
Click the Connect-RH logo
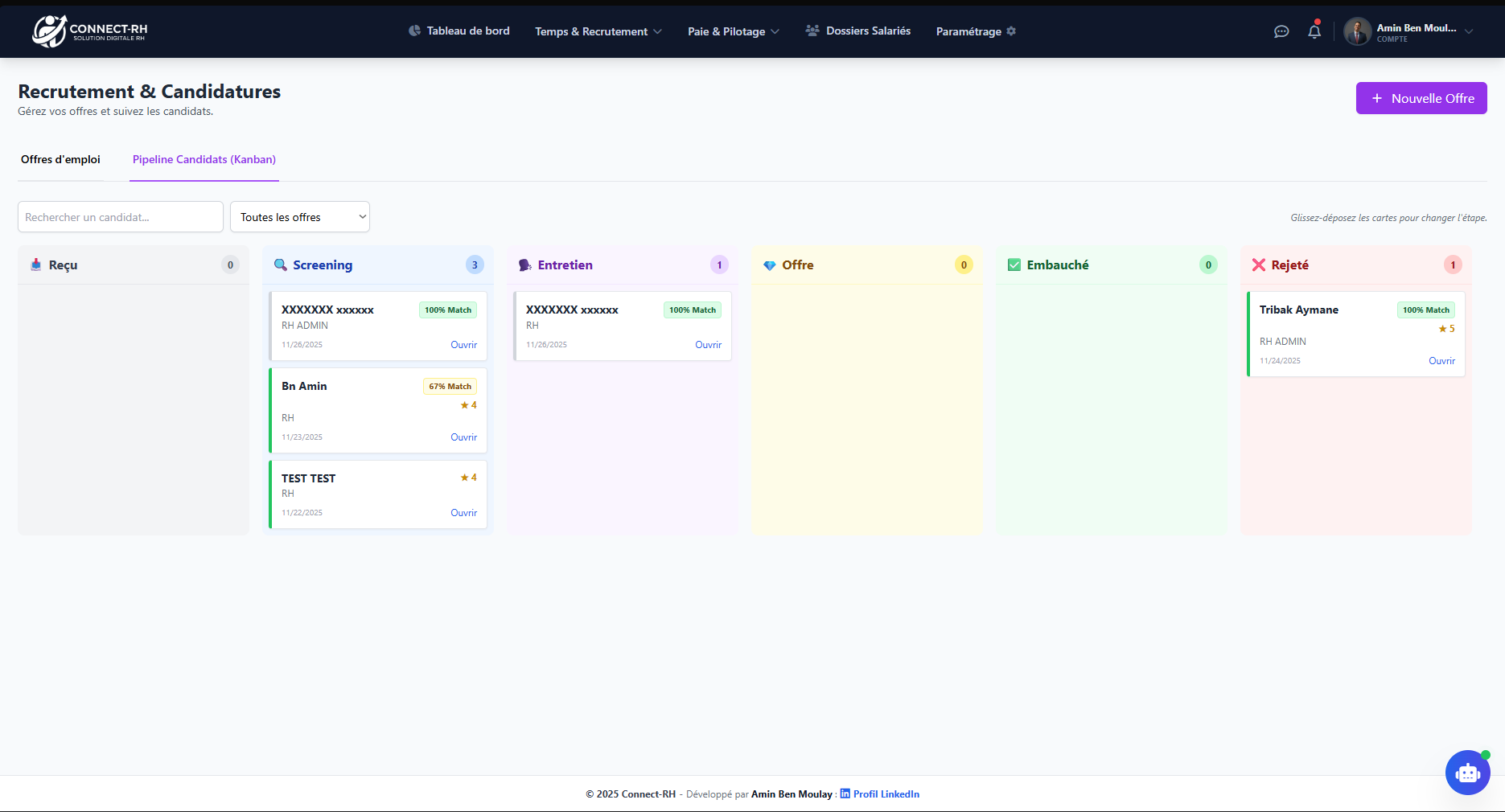[89, 31]
